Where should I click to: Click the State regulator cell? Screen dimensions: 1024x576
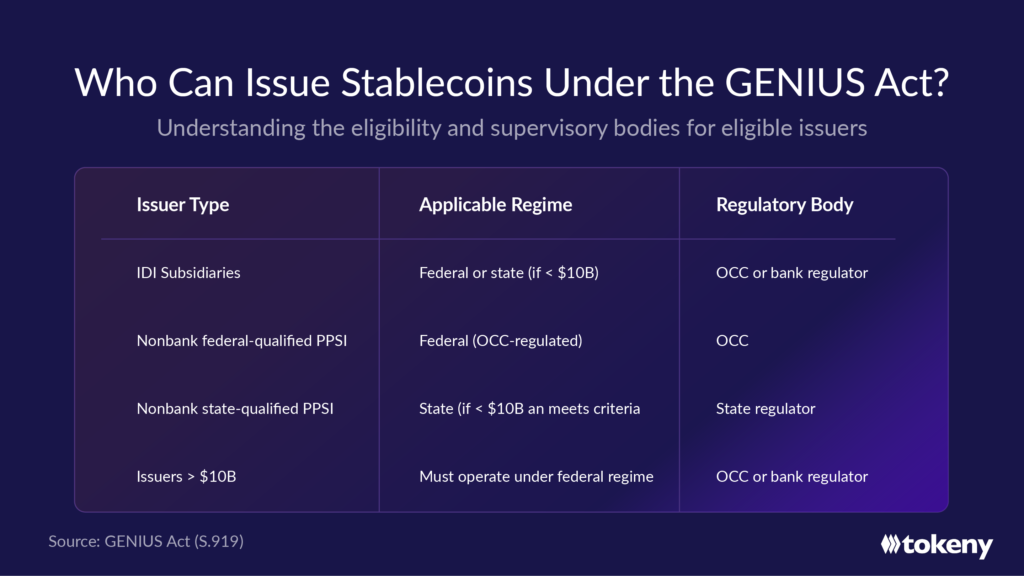point(765,408)
